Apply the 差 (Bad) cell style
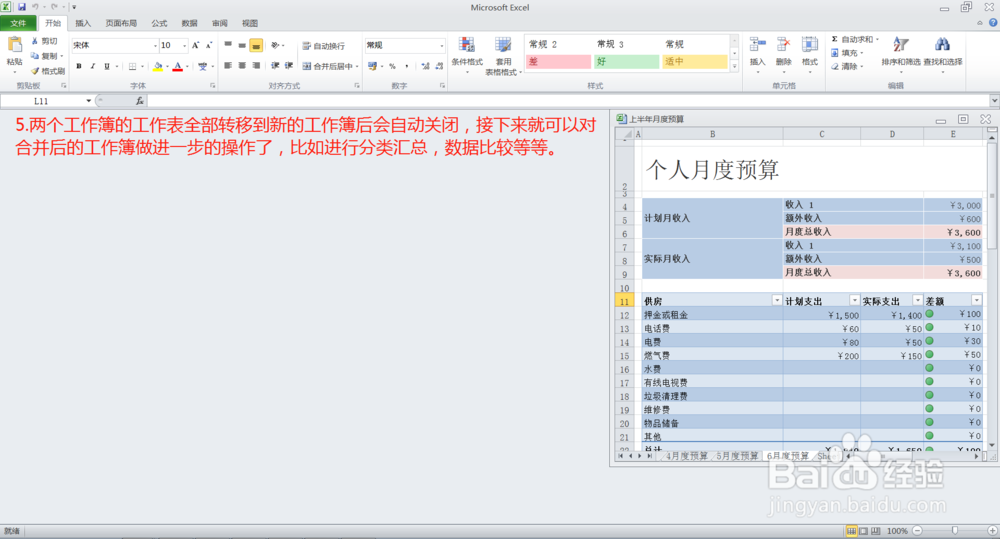The width and height of the screenshot is (1000, 539). point(559,62)
